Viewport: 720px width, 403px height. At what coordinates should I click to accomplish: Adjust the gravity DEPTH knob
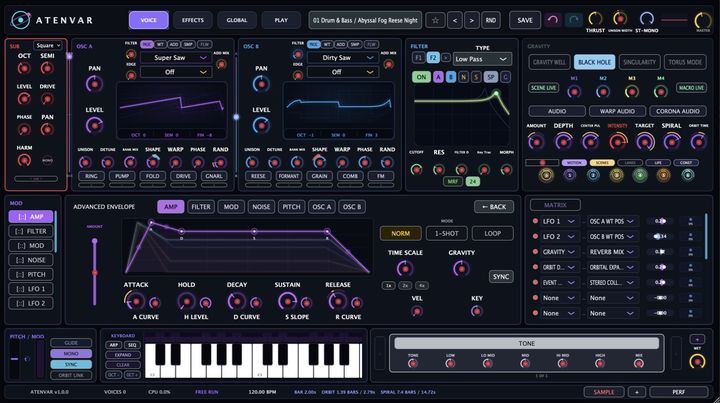563,142
